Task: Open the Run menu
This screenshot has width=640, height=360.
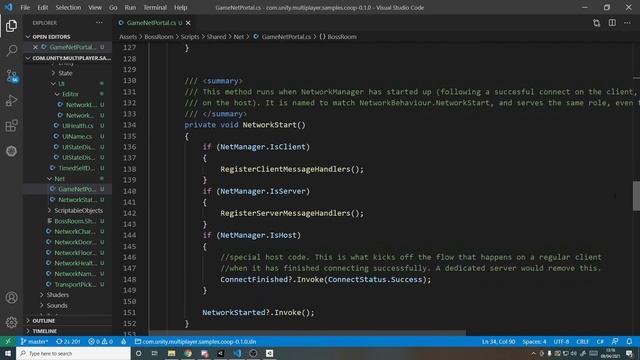Action: point(130,7)
